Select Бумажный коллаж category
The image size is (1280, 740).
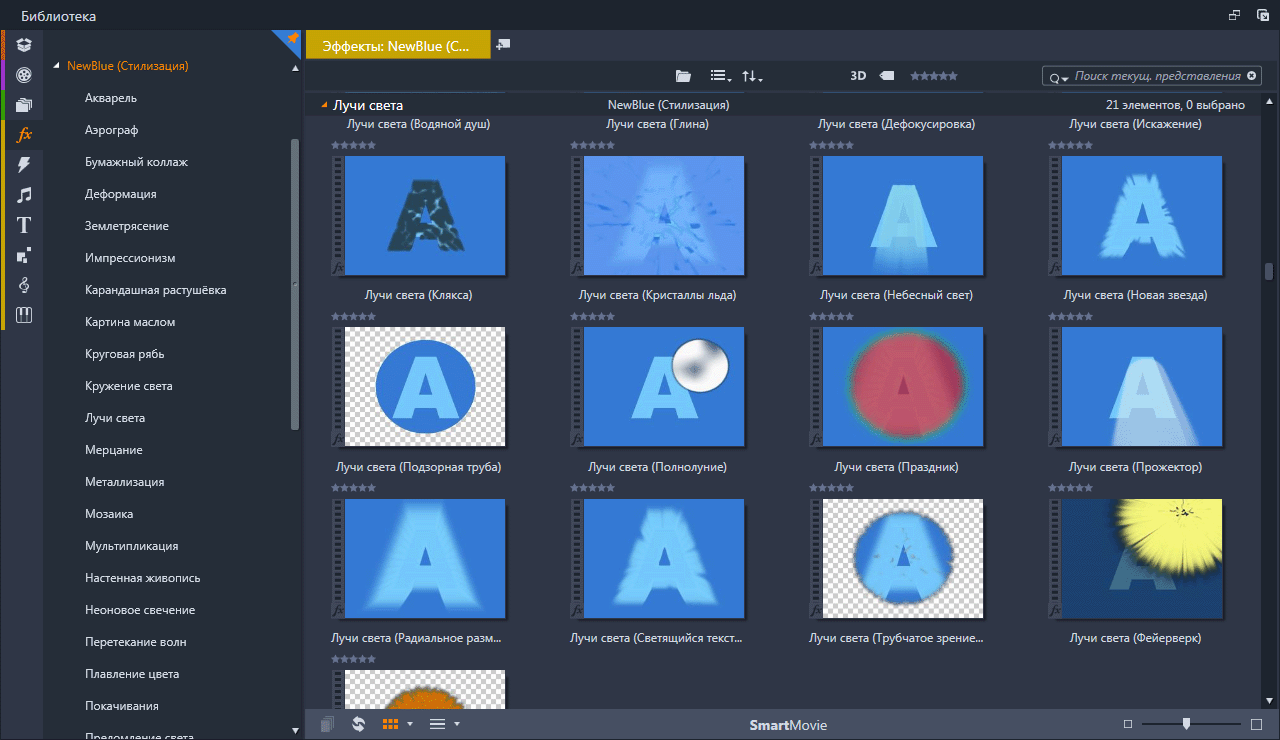tap(136, 162)
